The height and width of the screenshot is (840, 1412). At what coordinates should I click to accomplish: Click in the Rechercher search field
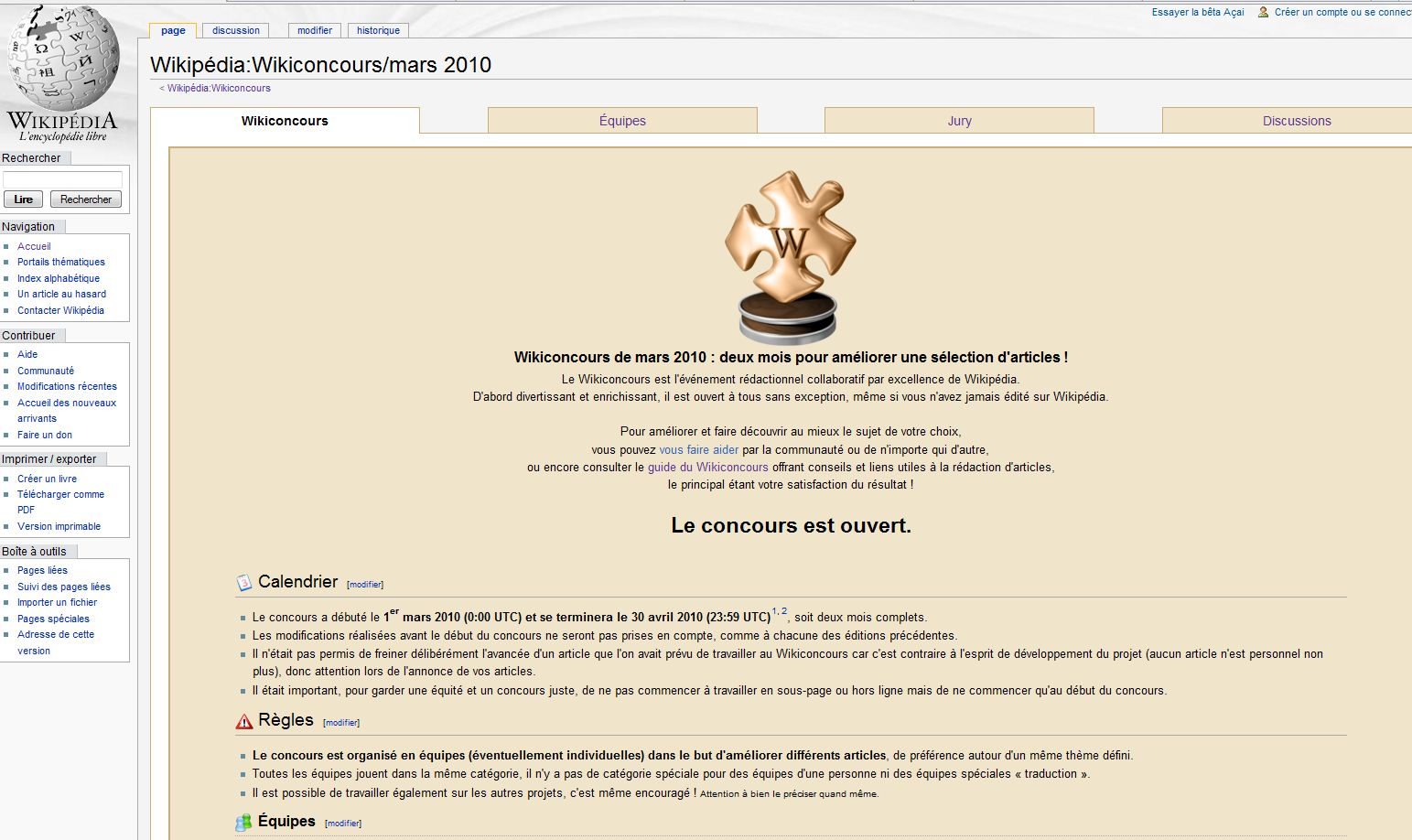[62, 179]
